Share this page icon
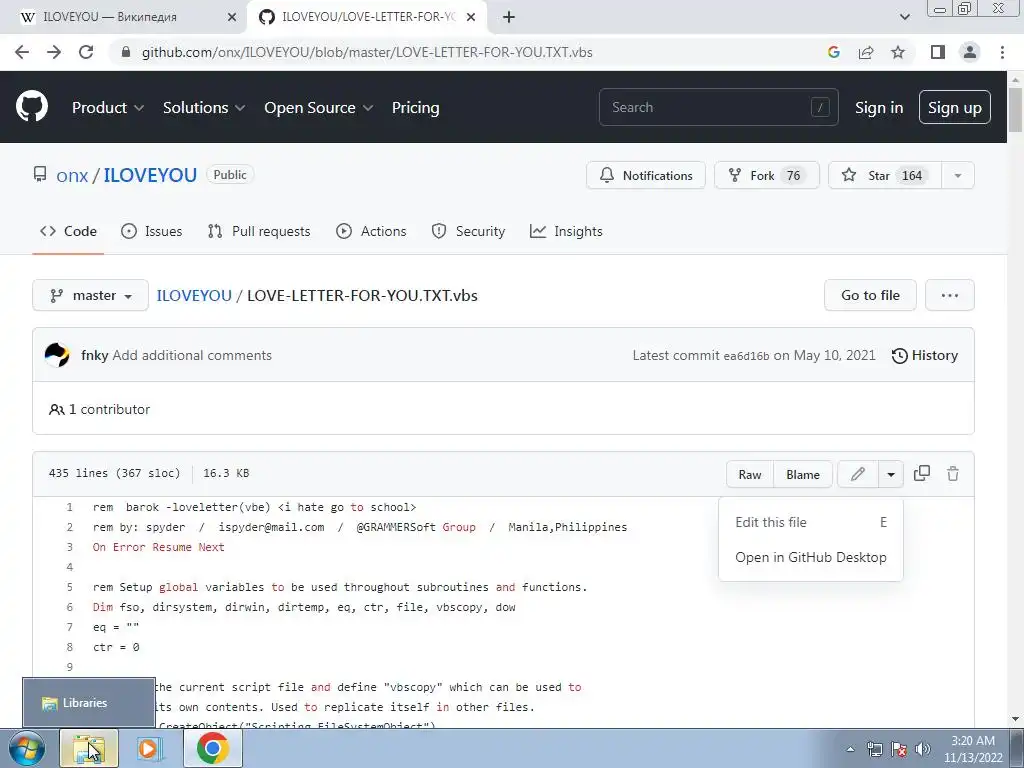 click(x=866, y=52)
